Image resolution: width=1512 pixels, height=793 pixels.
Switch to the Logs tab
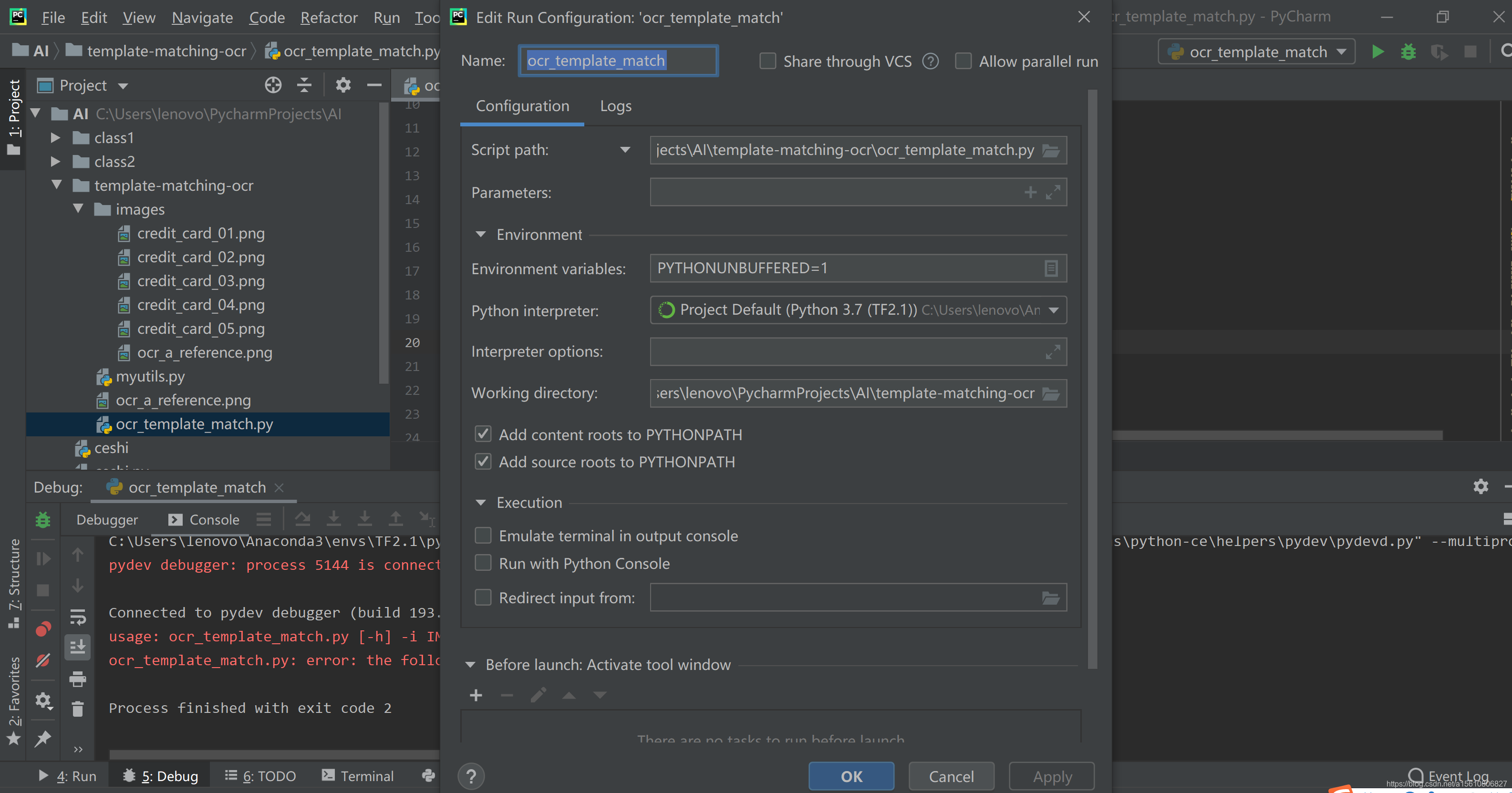(x=615, y=106)
